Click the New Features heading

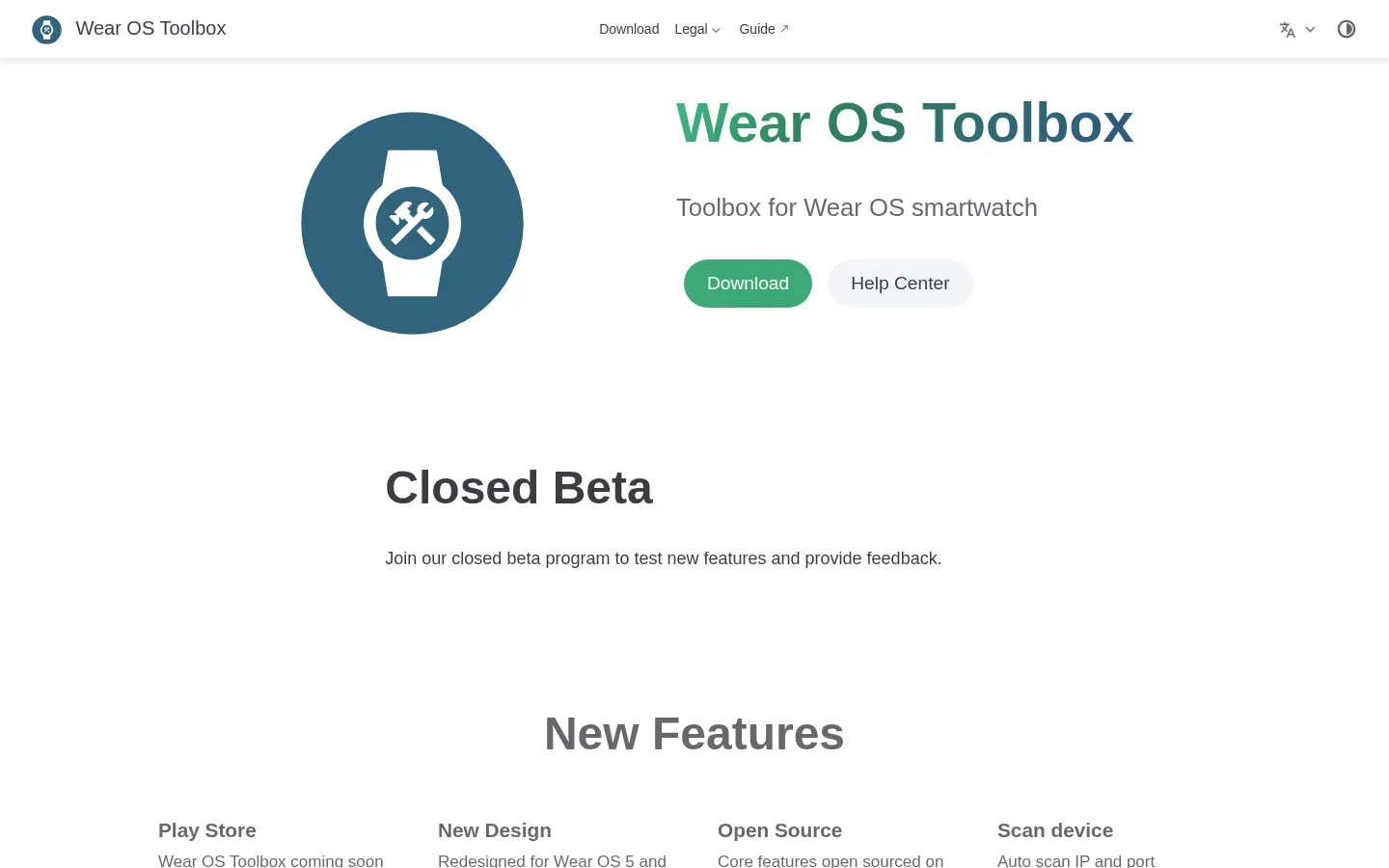(x=694, y=734)
